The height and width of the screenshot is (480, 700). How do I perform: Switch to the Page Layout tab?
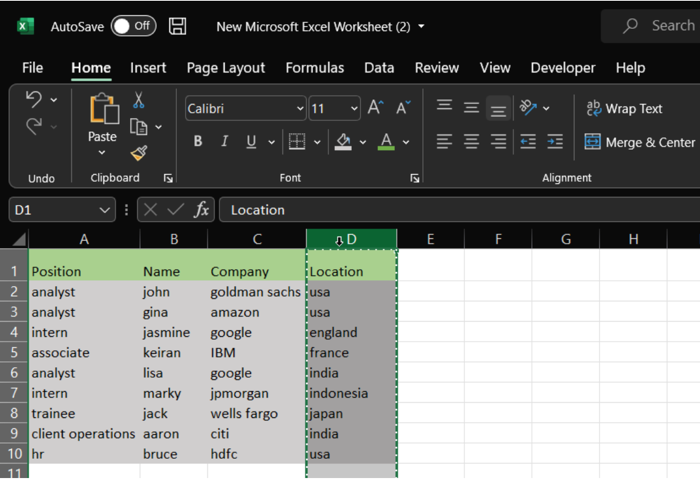226,68
